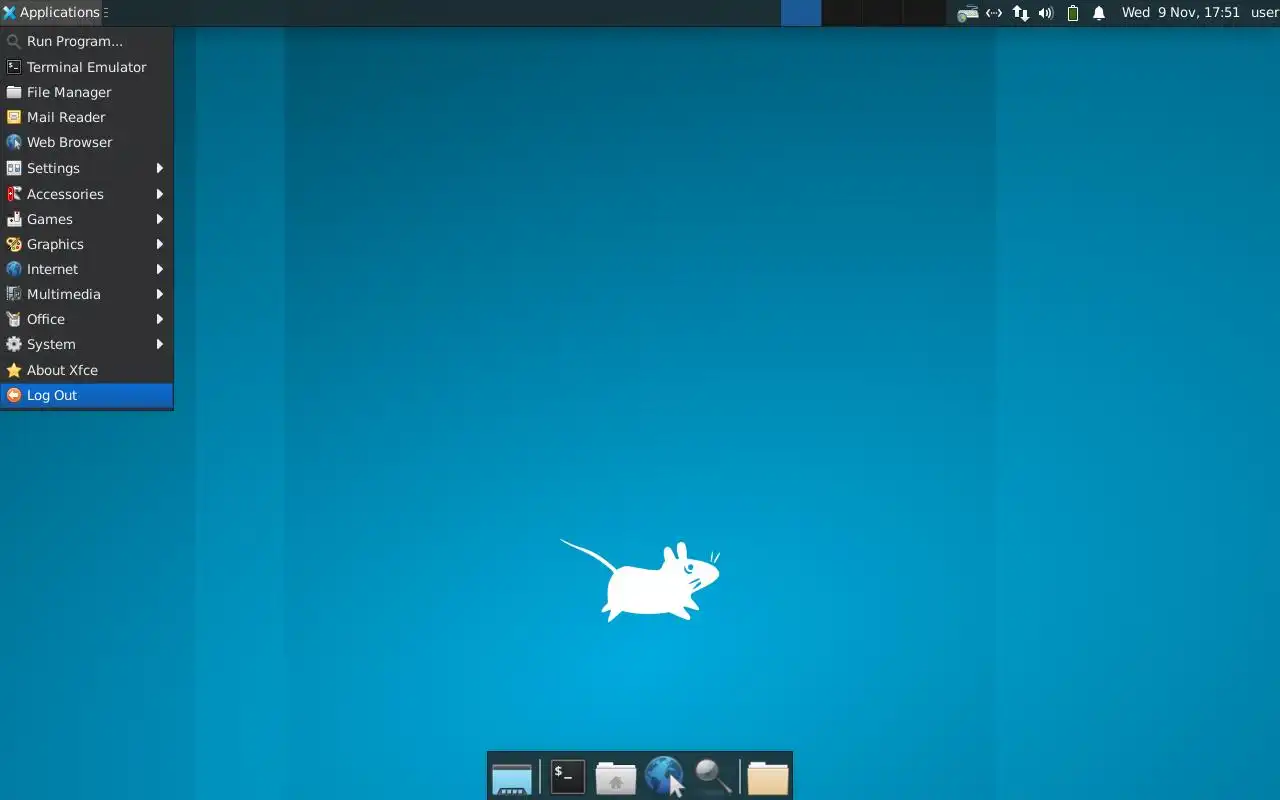This screenshot has height=800, width=1280.
Task: Expand the System submenu
Action: point(87,344)
